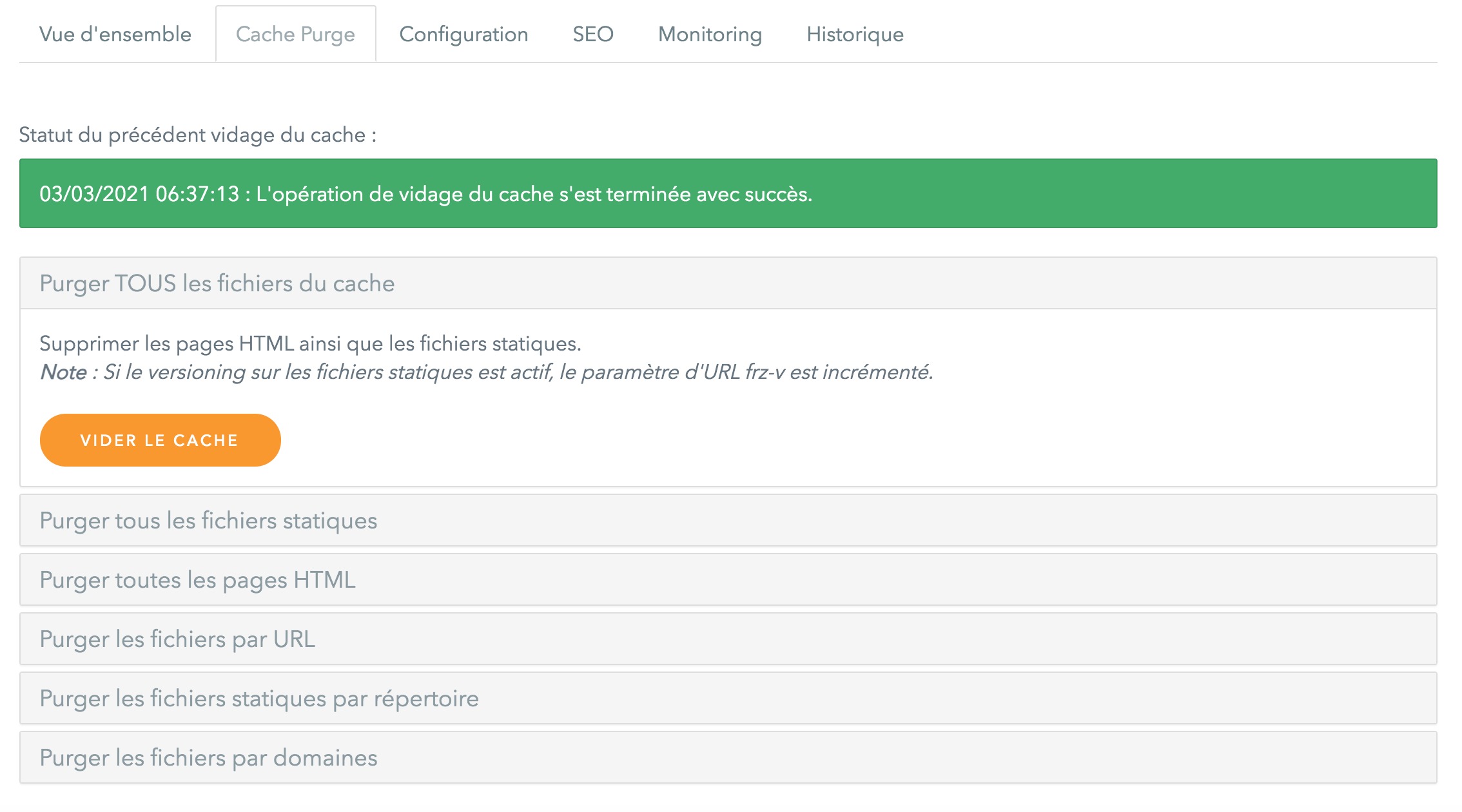The height and width of the screenshot is (812, 1462).
Task: Expand the Purger toutes les pages HTML section
Action: (x=197, y=579)
